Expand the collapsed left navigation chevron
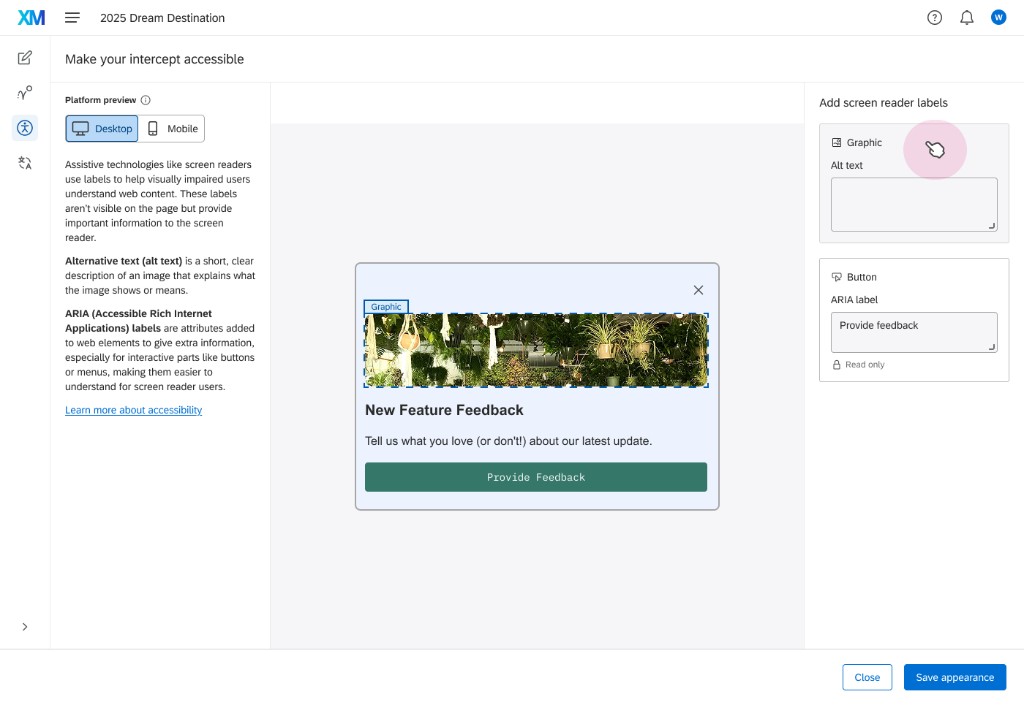Image resolution: width=1024 pixels, height=705 pixels. (x=24, y=626)
